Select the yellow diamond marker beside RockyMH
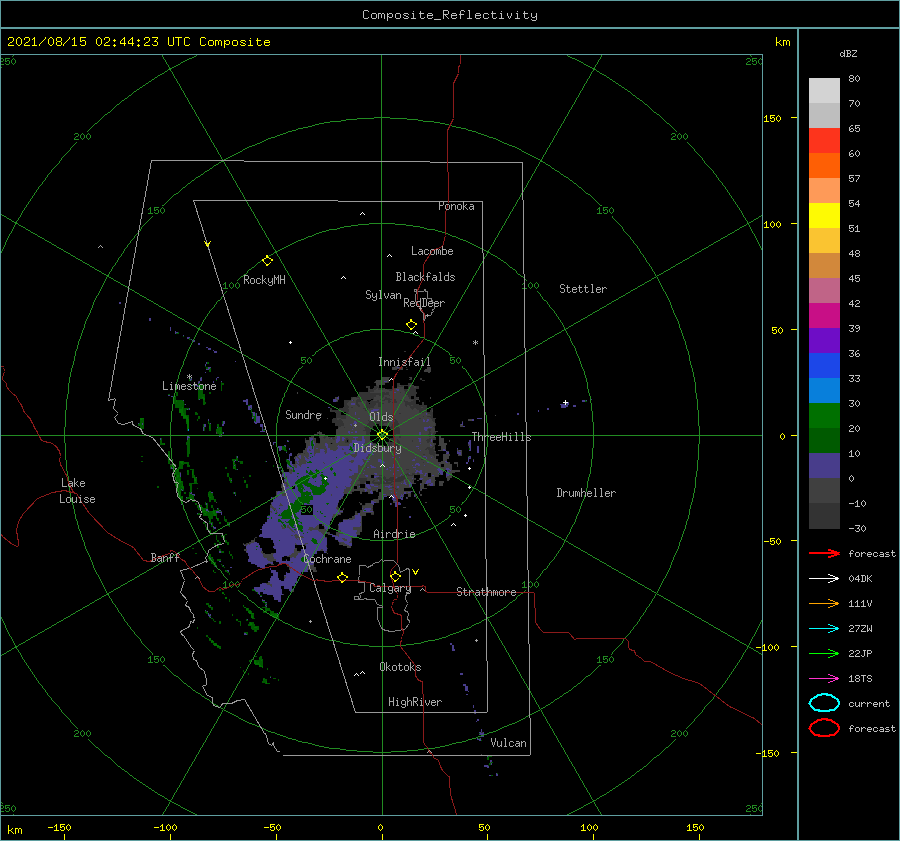This screenshot has width=900, height=841. (267, 261)
